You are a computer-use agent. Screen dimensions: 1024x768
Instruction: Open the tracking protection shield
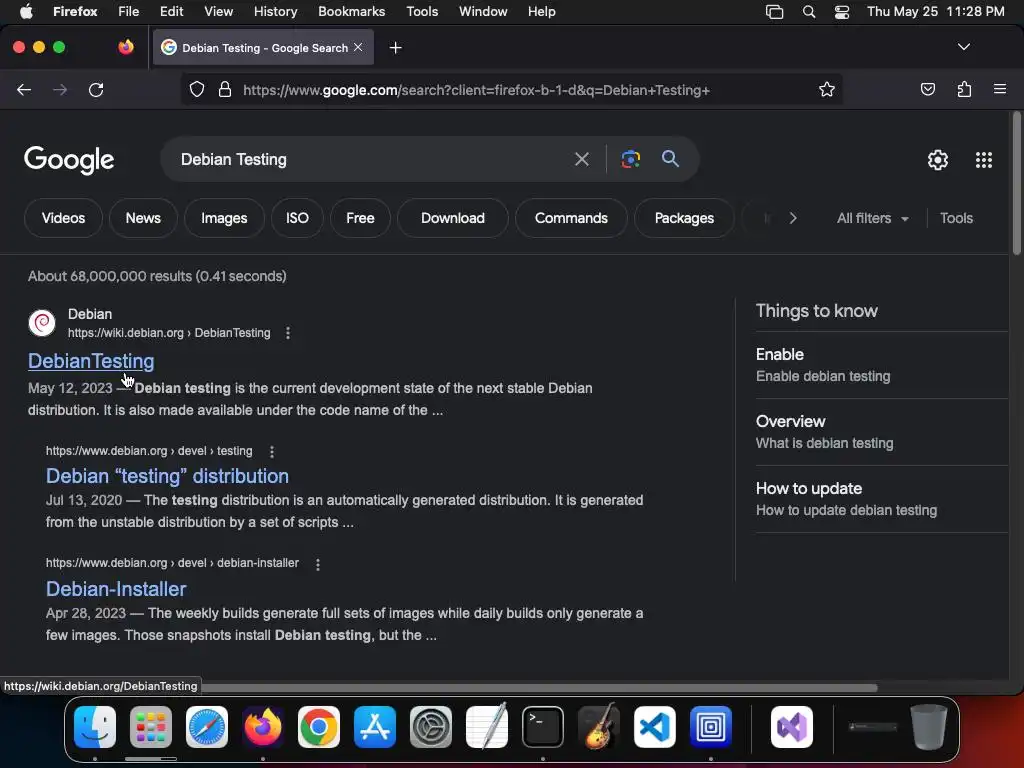197,89
